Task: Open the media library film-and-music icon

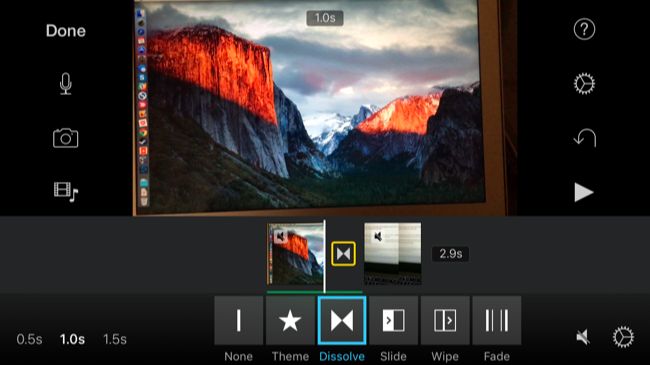Action: [65, 192]
